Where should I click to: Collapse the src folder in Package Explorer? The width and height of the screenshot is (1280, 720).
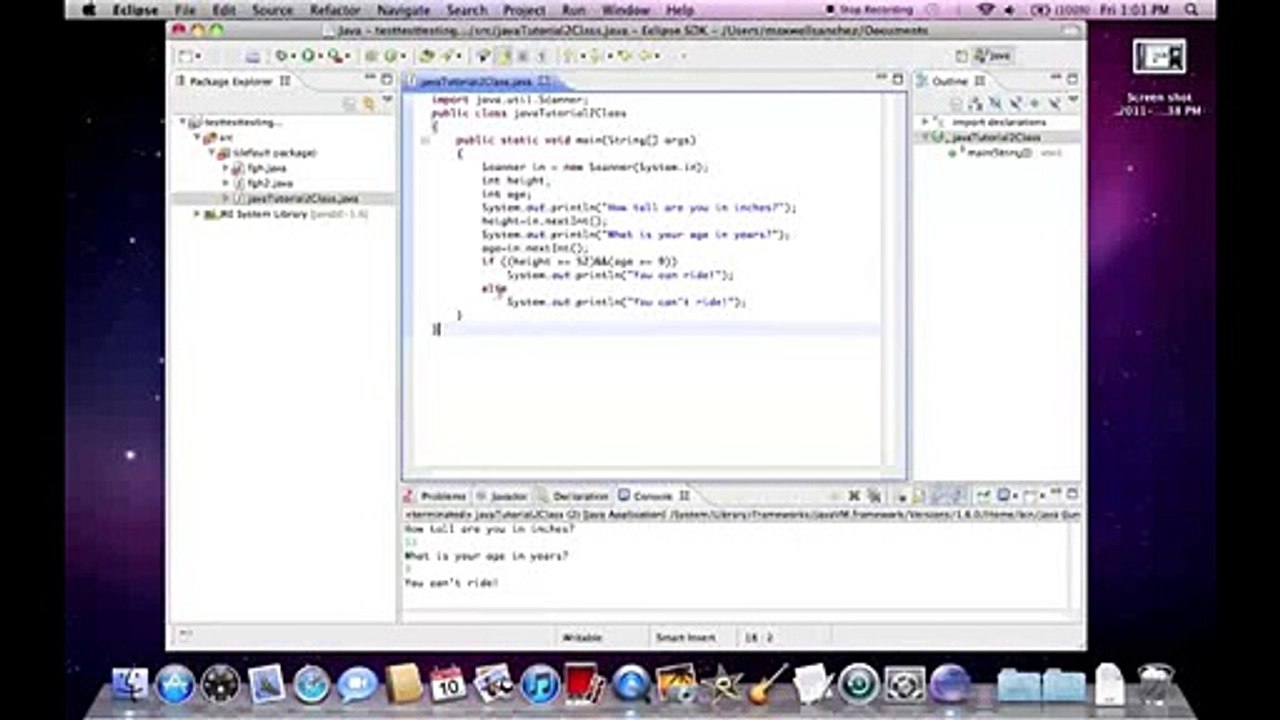pos(198,137)
